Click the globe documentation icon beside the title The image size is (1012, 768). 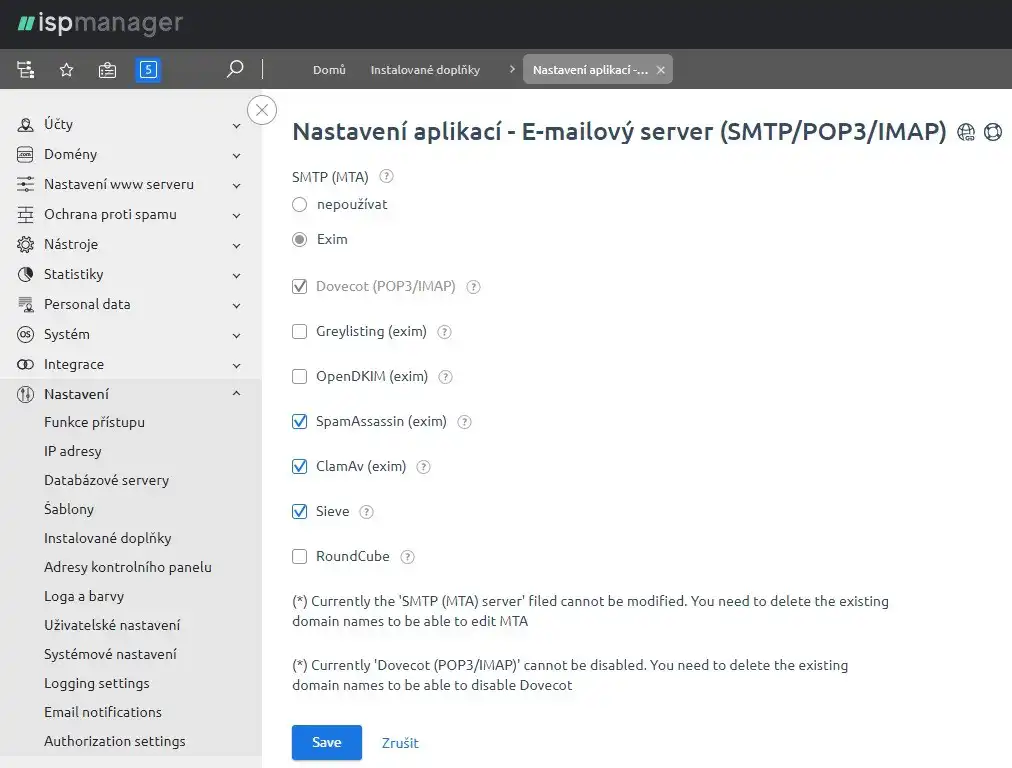966,132
